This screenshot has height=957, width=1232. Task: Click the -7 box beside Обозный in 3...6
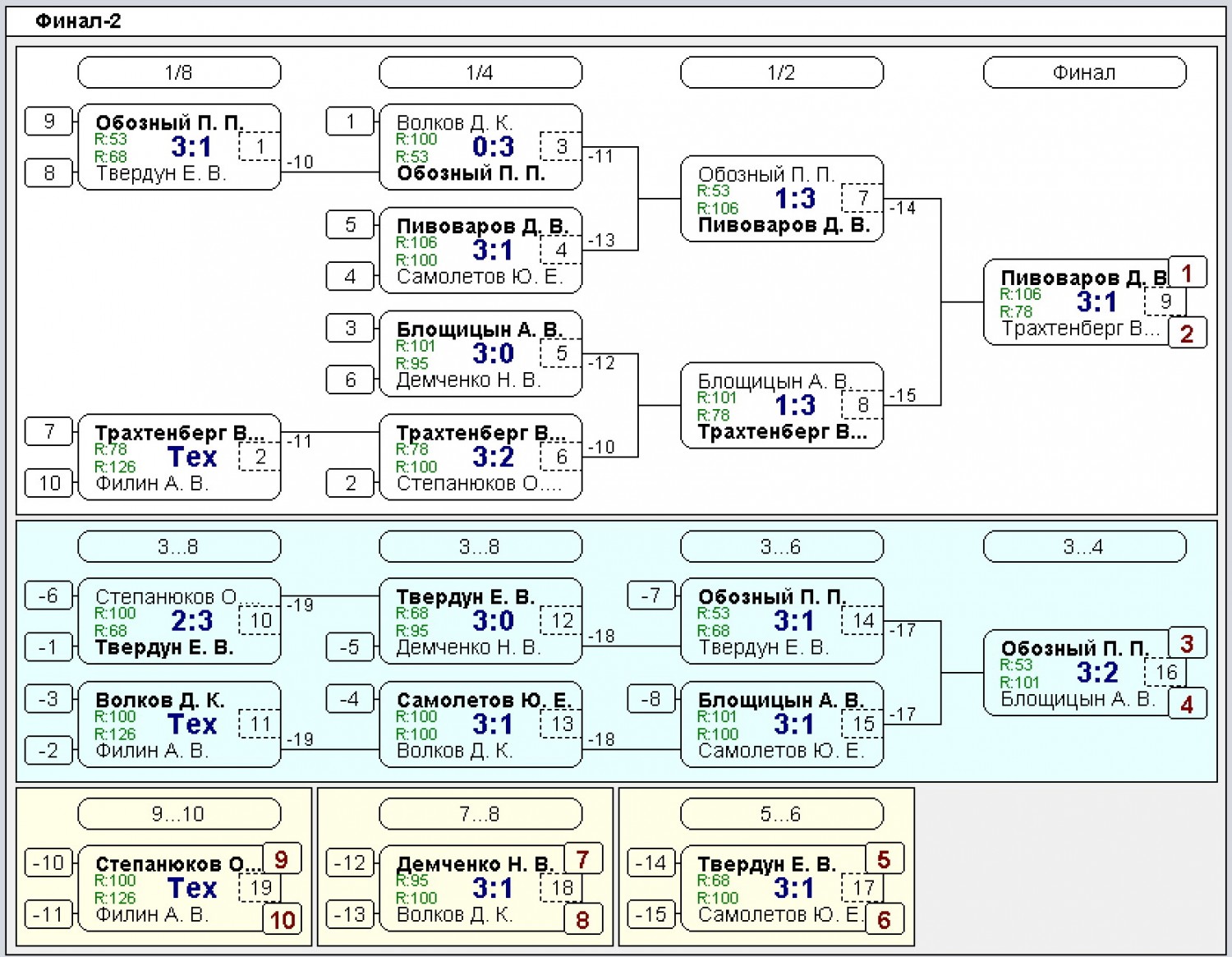point(652,595)
